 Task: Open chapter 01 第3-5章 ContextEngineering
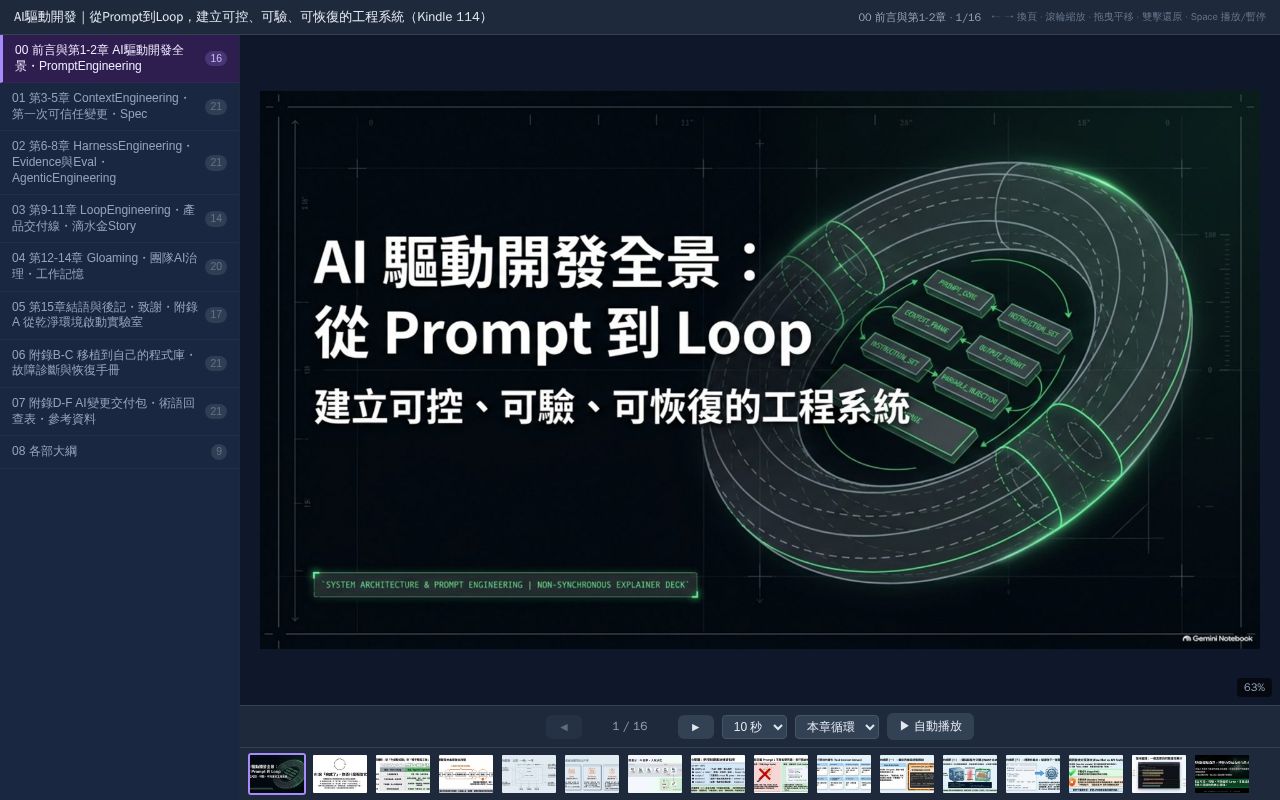click(120, 106)
